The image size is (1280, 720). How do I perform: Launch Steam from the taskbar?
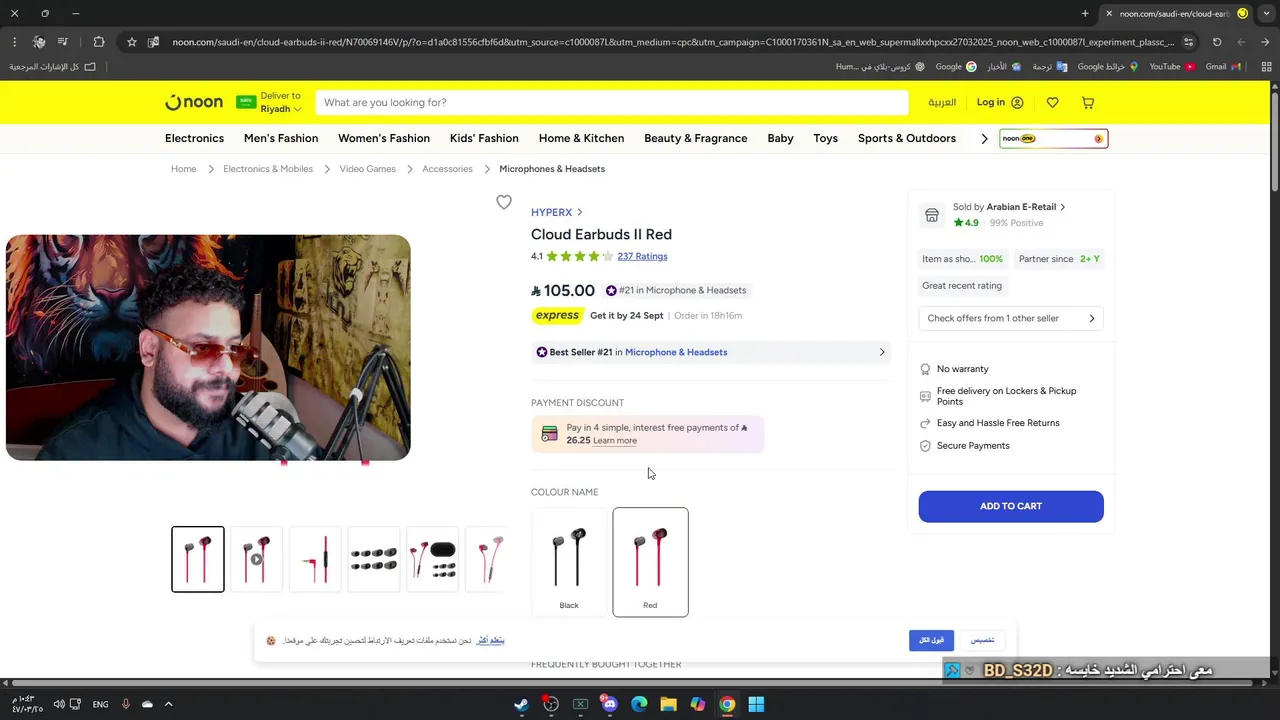[521, 704]
